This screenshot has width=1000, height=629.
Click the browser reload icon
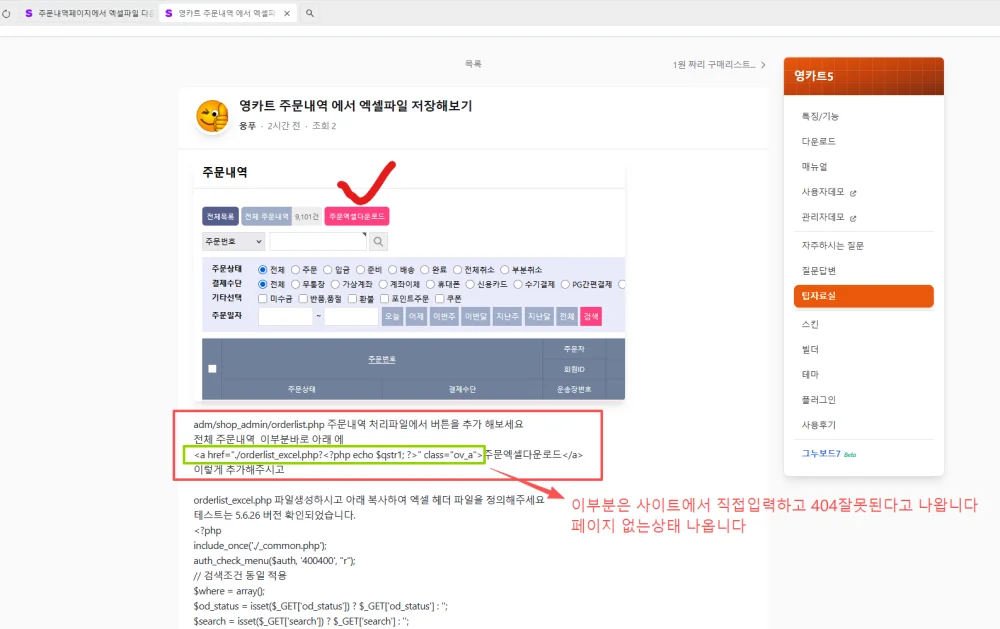[x=6, y=13]
